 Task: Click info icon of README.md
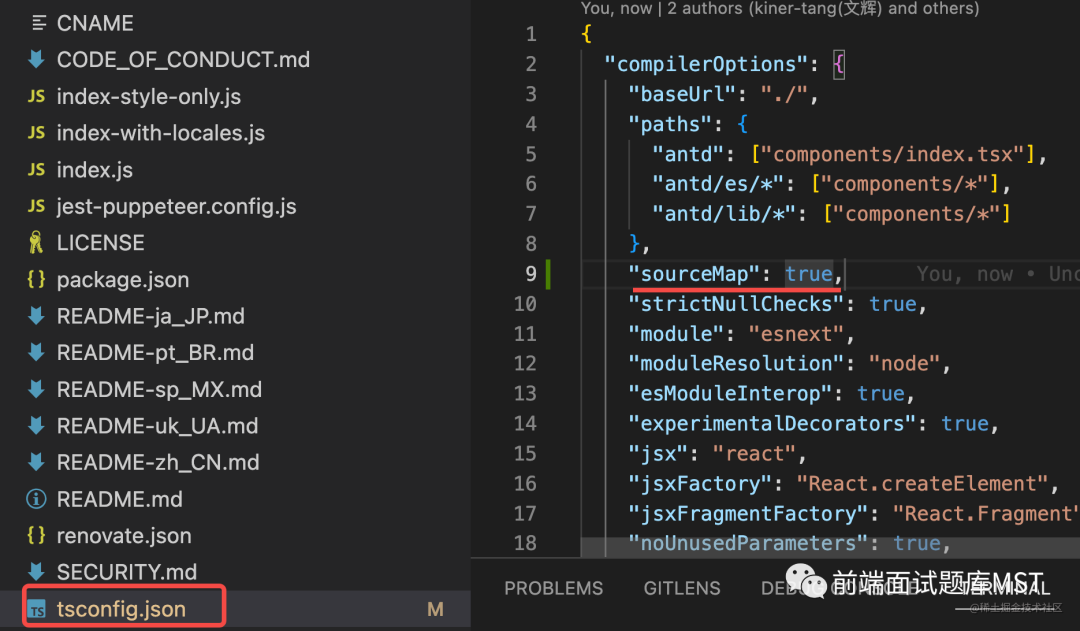36,499
